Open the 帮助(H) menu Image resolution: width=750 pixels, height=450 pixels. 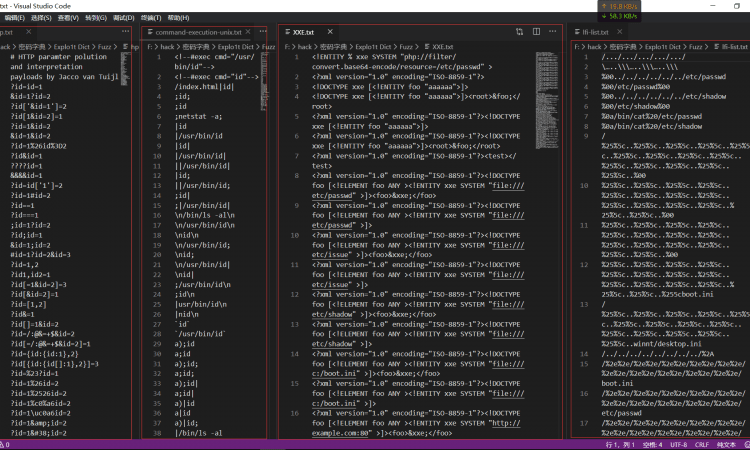[178, 18]
